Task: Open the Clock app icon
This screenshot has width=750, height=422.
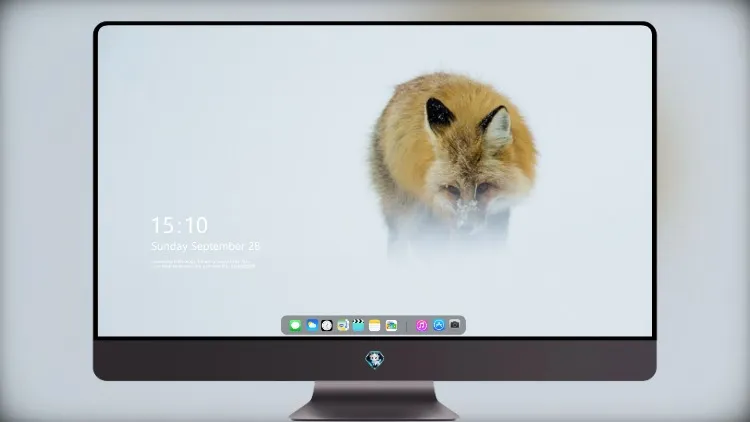Action: (x=327, y=325)
